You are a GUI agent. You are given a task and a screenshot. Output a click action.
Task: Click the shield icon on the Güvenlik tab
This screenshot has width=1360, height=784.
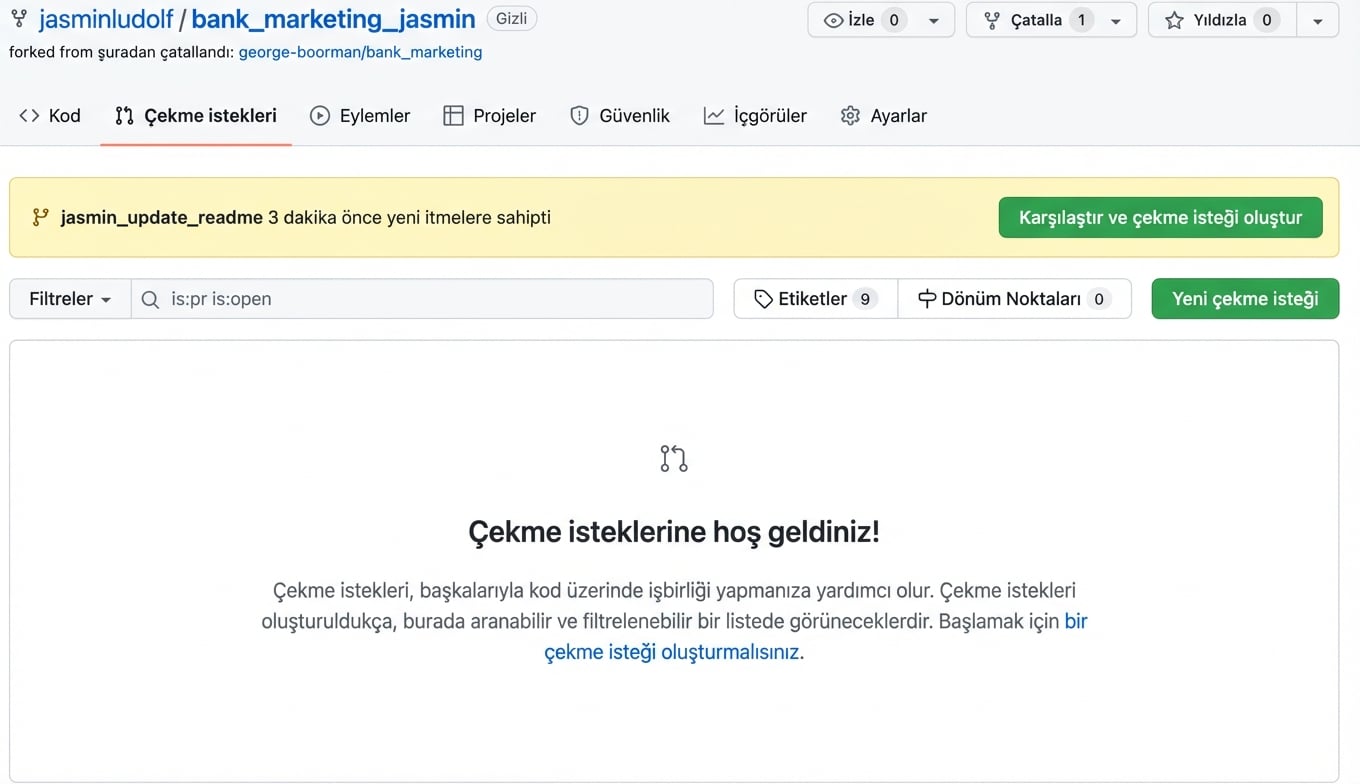[x=579, y=115]
